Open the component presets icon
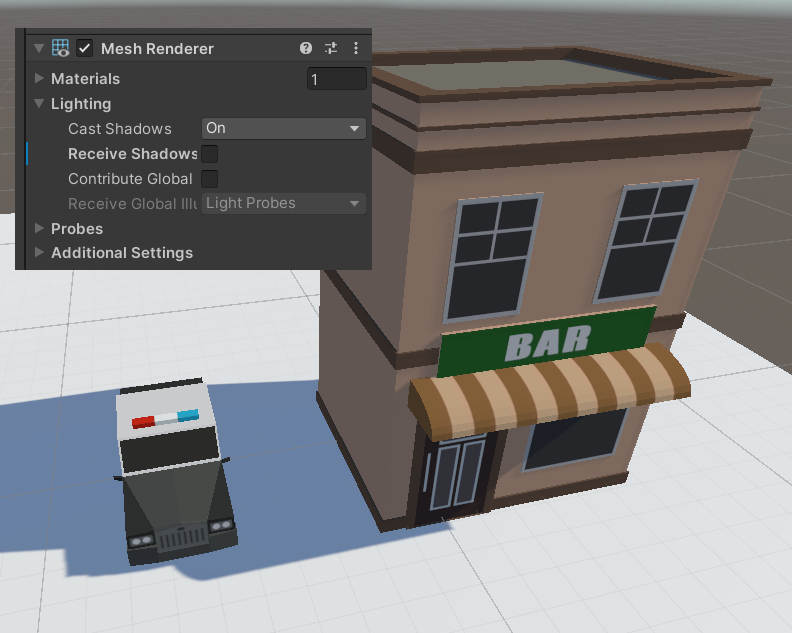 [331, 48]
